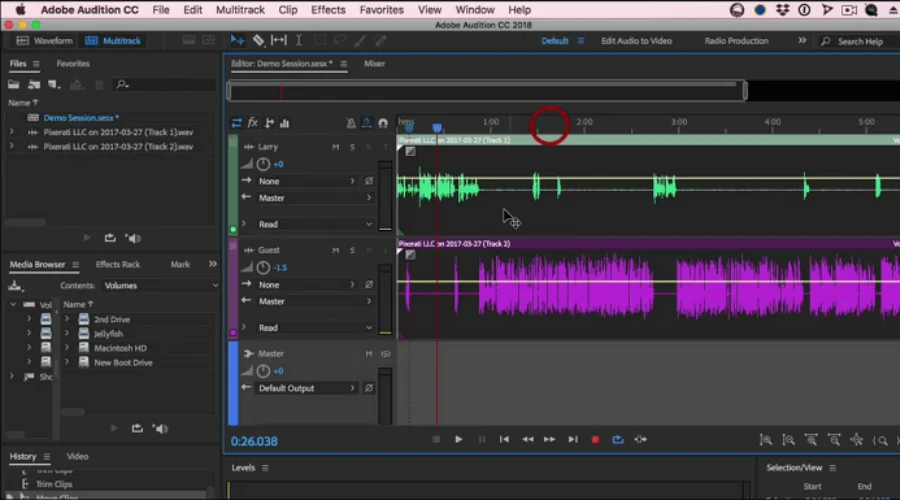Switch to Waveform view

click(x=45, y=41)
